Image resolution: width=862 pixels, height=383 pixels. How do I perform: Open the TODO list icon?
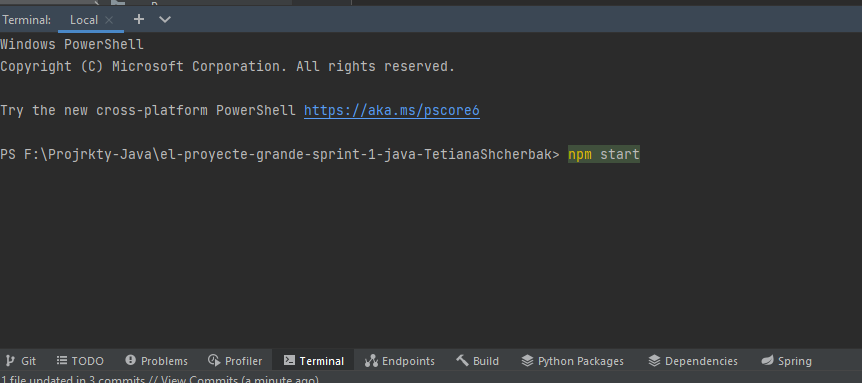pyautogui.click(x=62, y=361)
